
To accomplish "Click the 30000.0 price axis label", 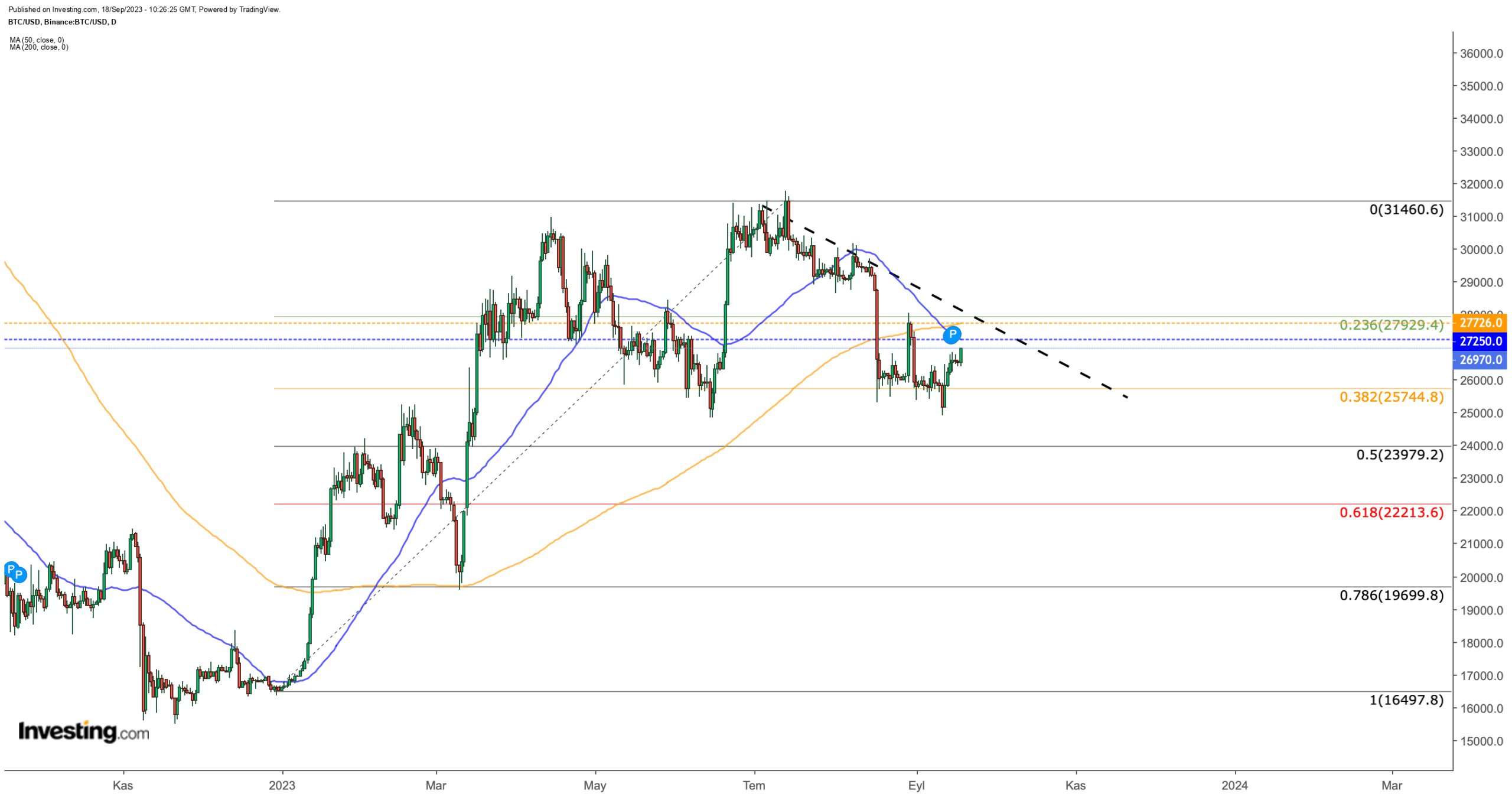I will click(x=1481, y=249).
